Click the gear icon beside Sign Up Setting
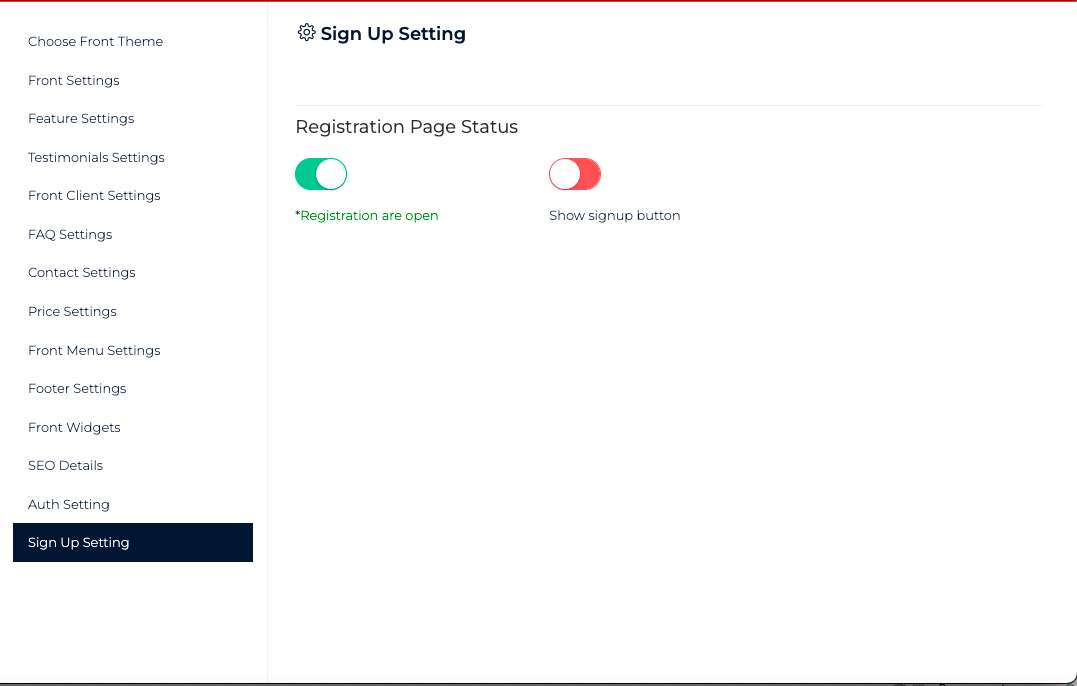 pos(306,32)
